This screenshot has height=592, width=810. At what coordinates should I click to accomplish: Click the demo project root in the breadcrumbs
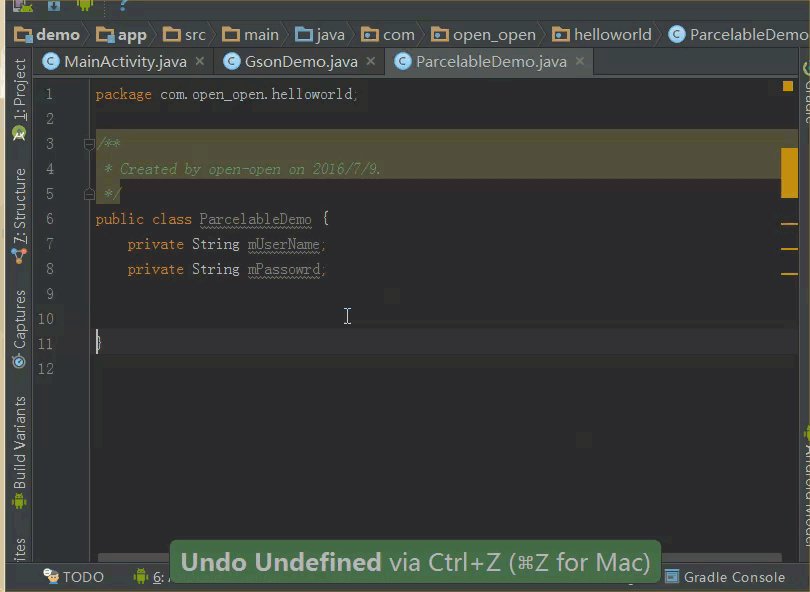47,33
